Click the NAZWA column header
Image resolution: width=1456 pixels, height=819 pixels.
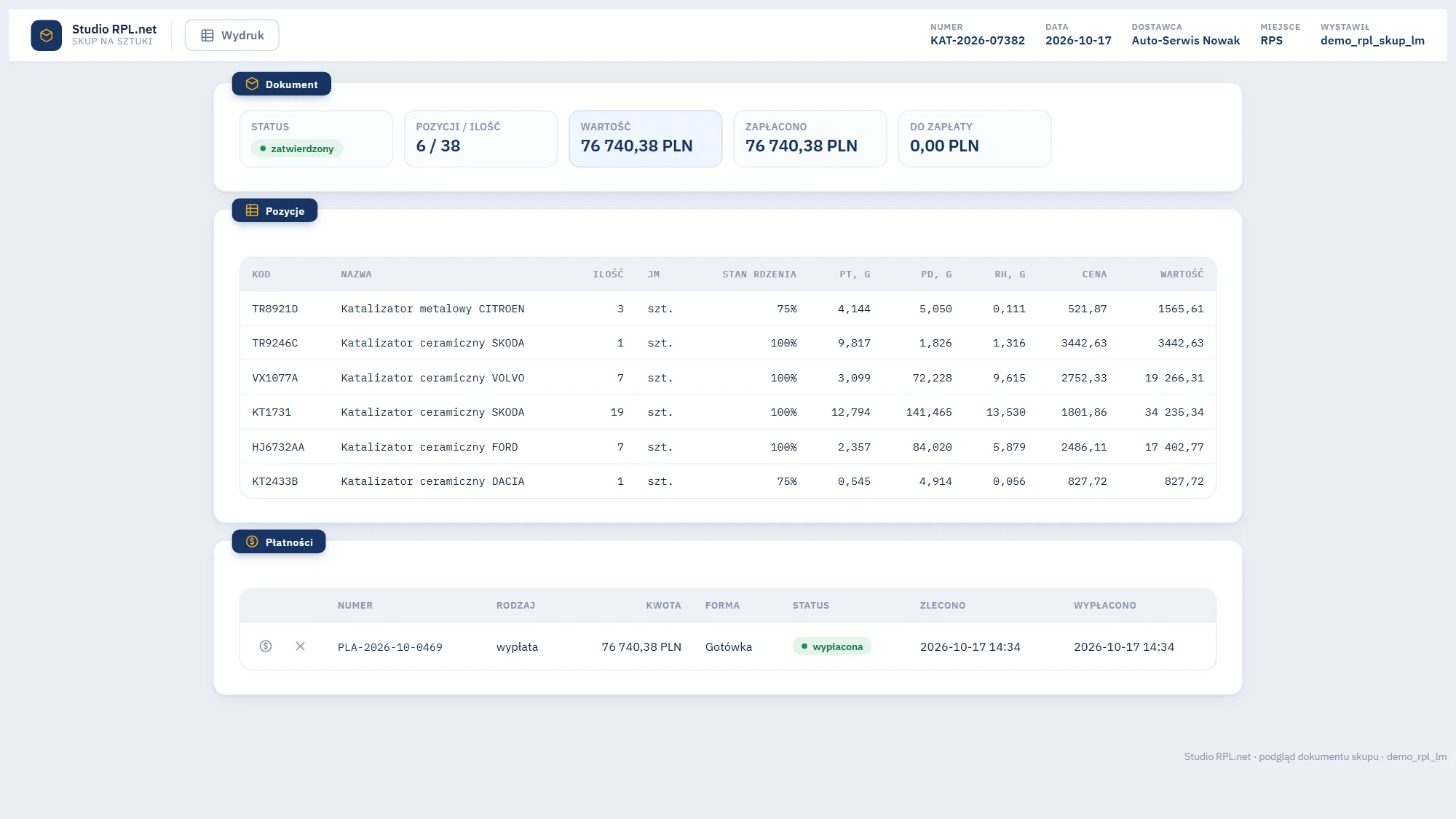coord(356,274)
